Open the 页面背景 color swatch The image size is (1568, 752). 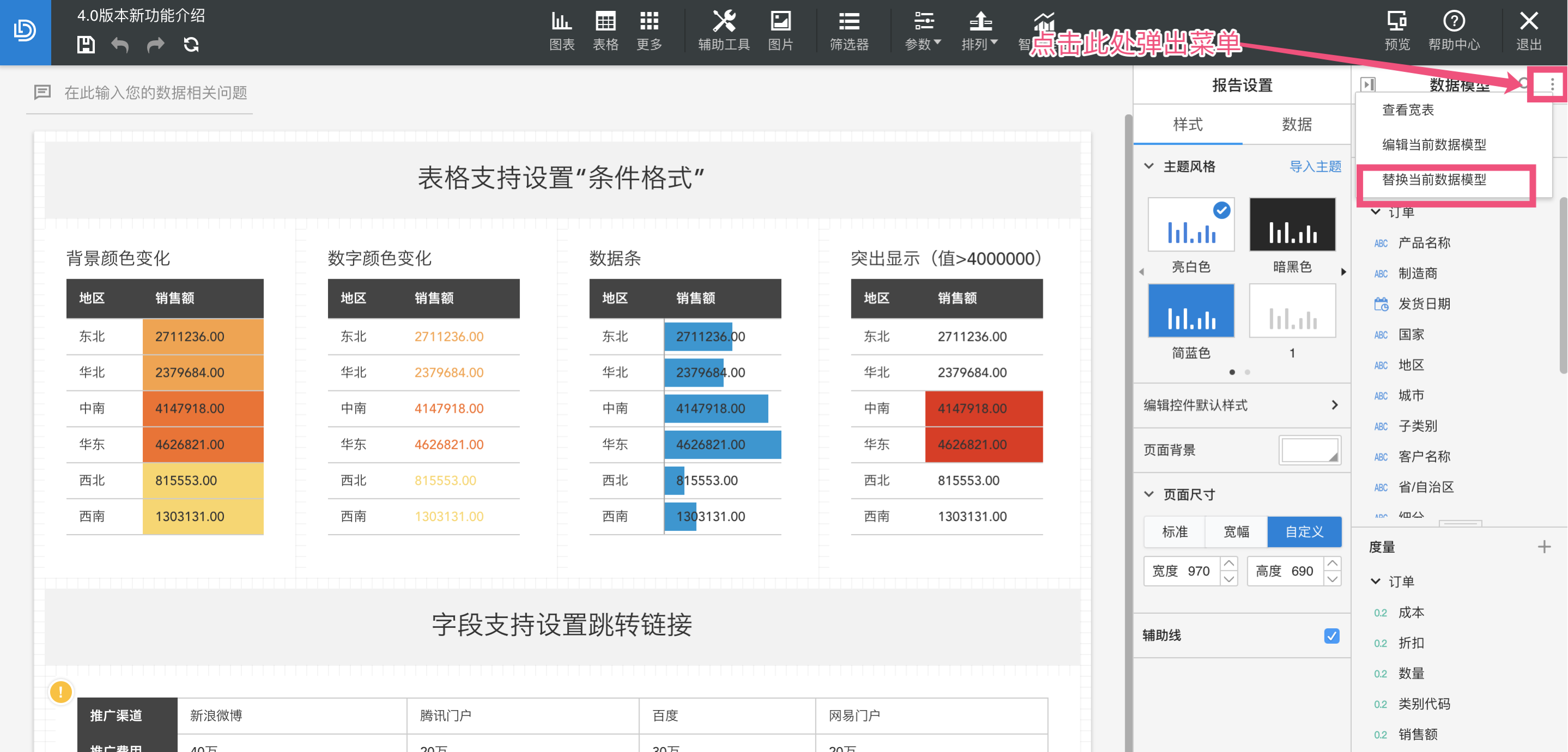pyautogui.click(x=1309, y=450)
